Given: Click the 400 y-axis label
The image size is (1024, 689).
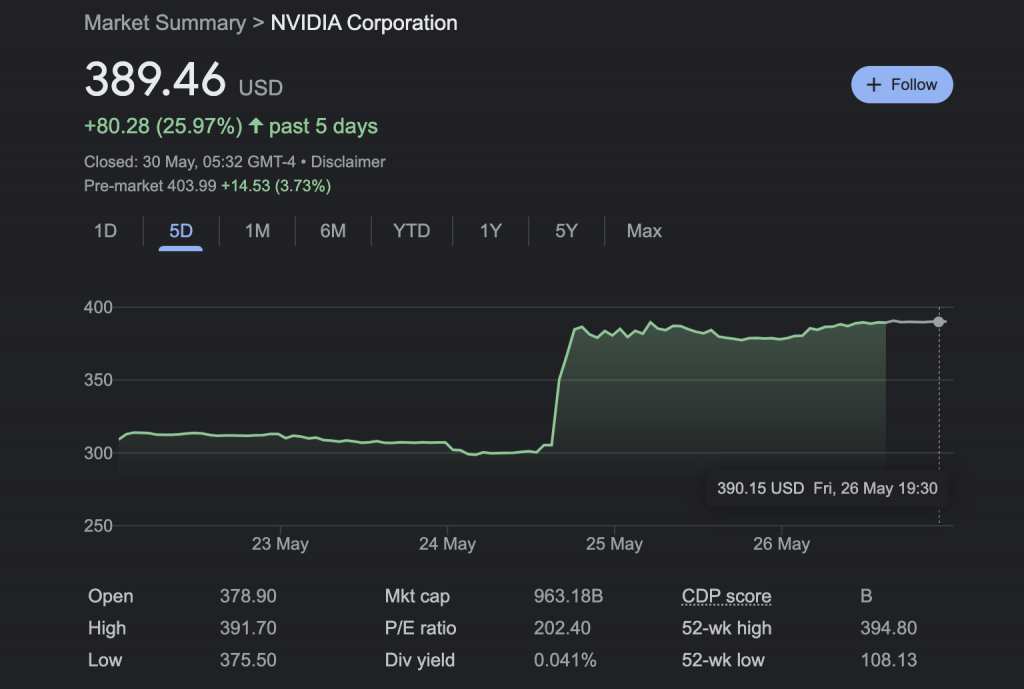Looking at the screenshot, I should pyautogui.click(x=98, y=307).
